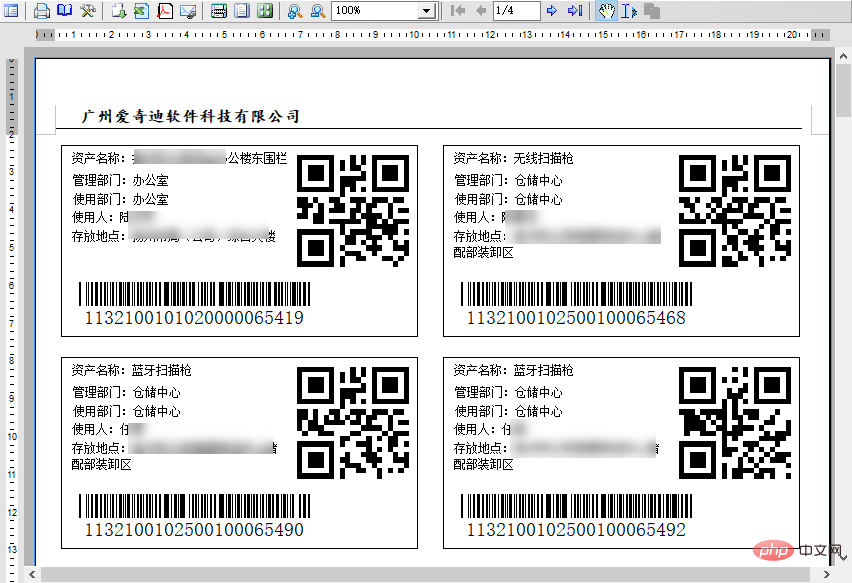Click barcode number 11321001025001000065492

pos(576,530)
